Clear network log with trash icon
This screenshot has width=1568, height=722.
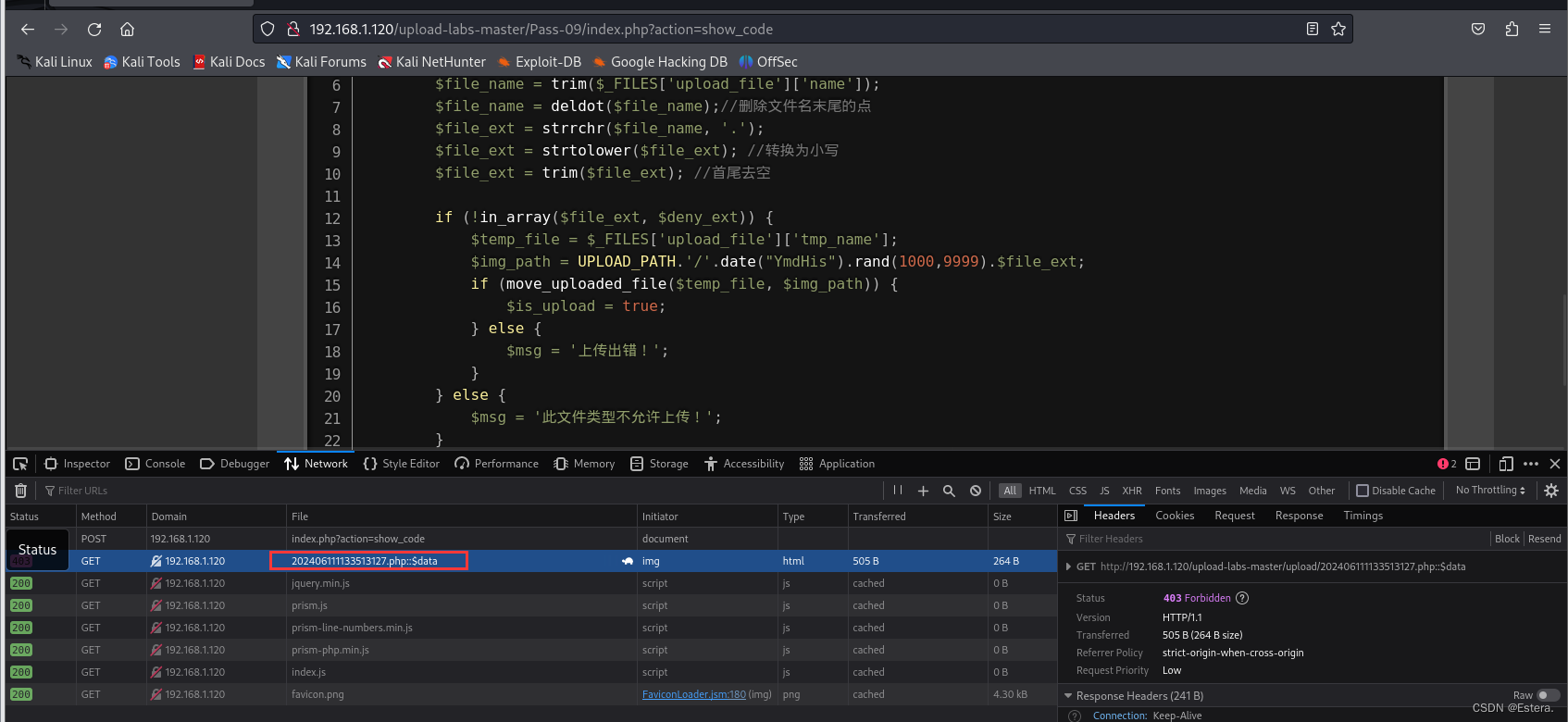pos(20,491)
